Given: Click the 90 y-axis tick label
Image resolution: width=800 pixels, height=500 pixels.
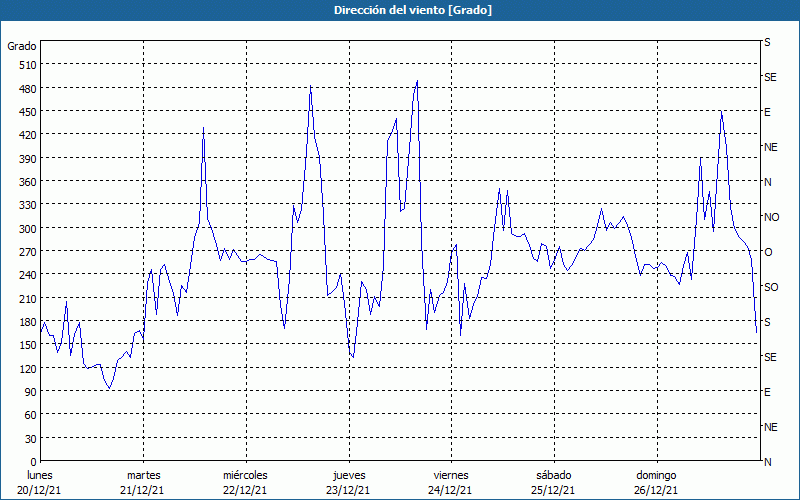Looking at the screenshot, I should (31, 392).
